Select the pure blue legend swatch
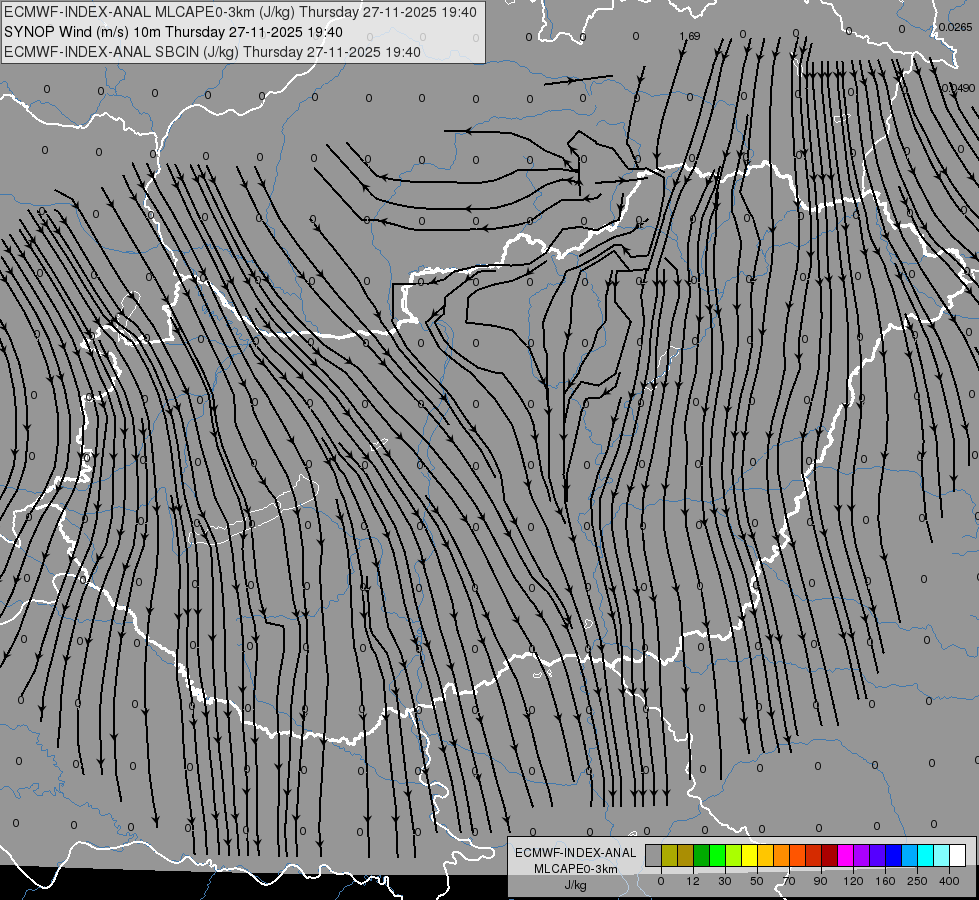Viewport: 979px width, 900px height. point(893,855)
